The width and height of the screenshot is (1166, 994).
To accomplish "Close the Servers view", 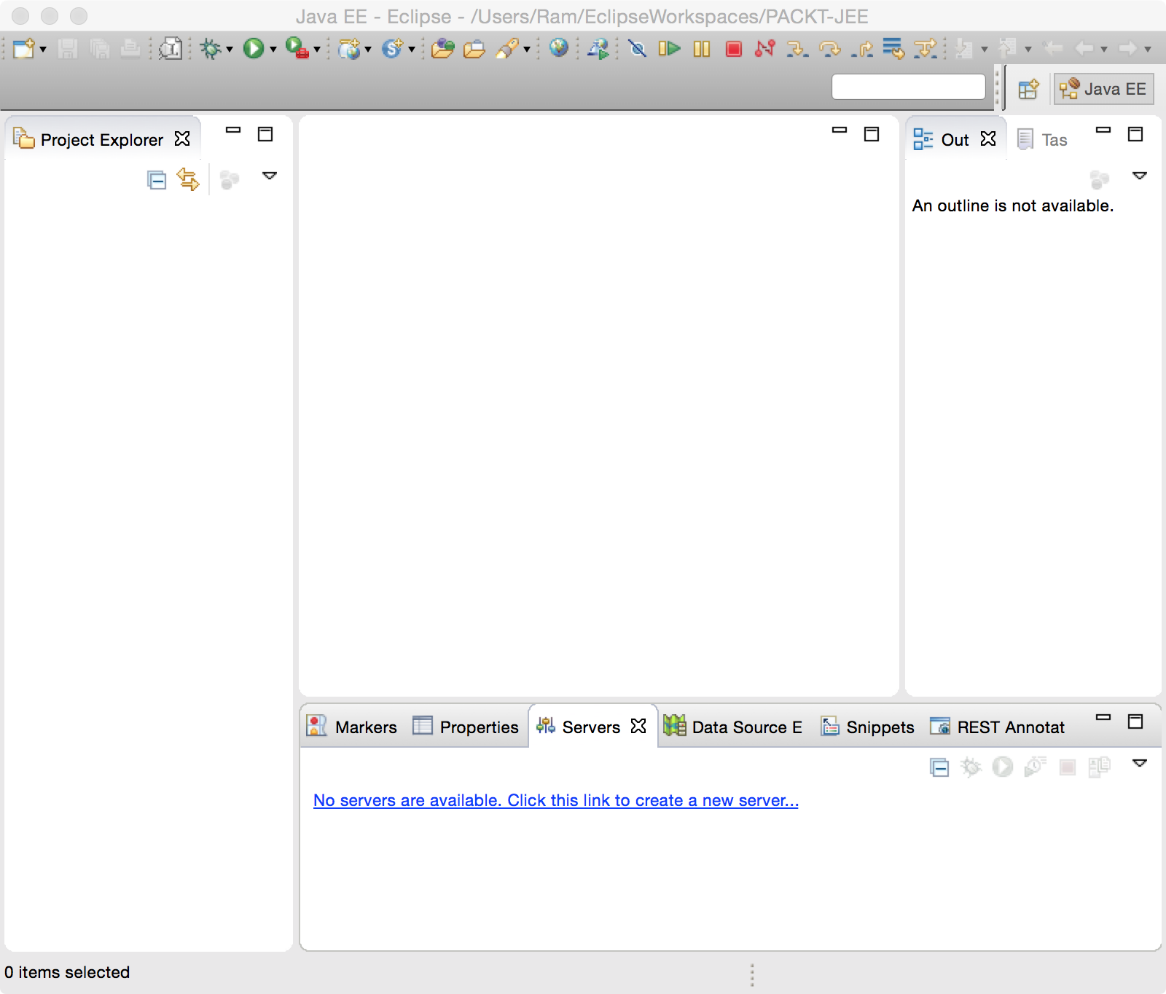I will (x=638, y=726).
